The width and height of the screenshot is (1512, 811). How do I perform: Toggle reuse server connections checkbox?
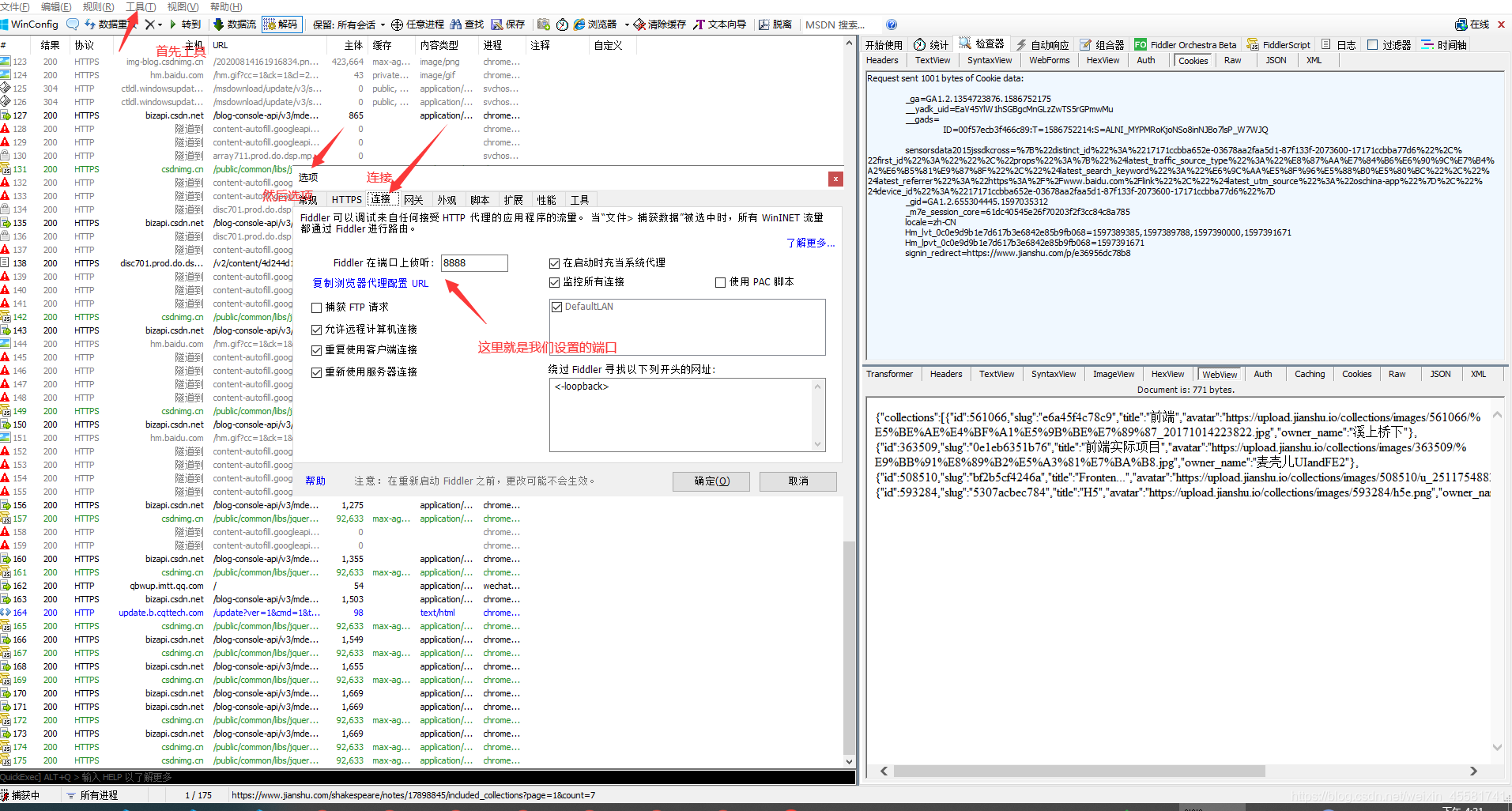click(316, 372)
